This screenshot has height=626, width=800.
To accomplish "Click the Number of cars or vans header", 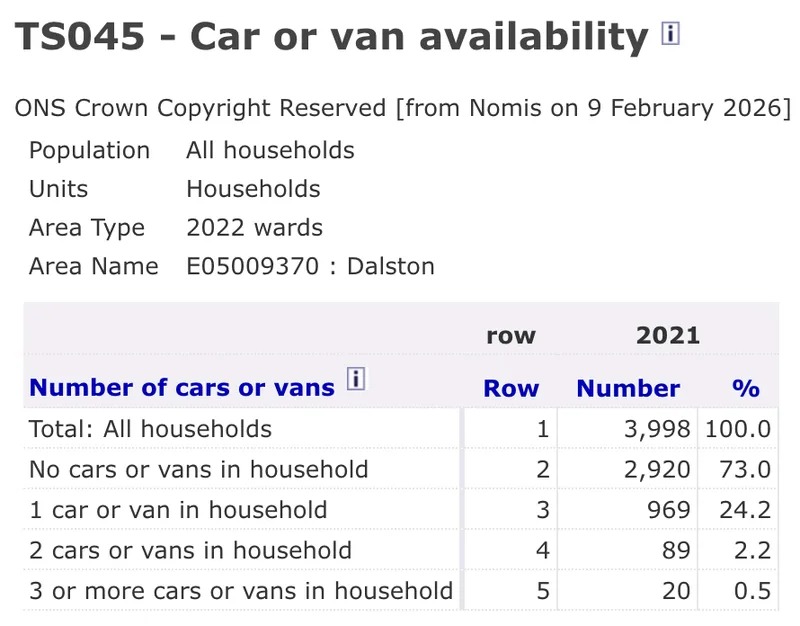I will point(182,388).
